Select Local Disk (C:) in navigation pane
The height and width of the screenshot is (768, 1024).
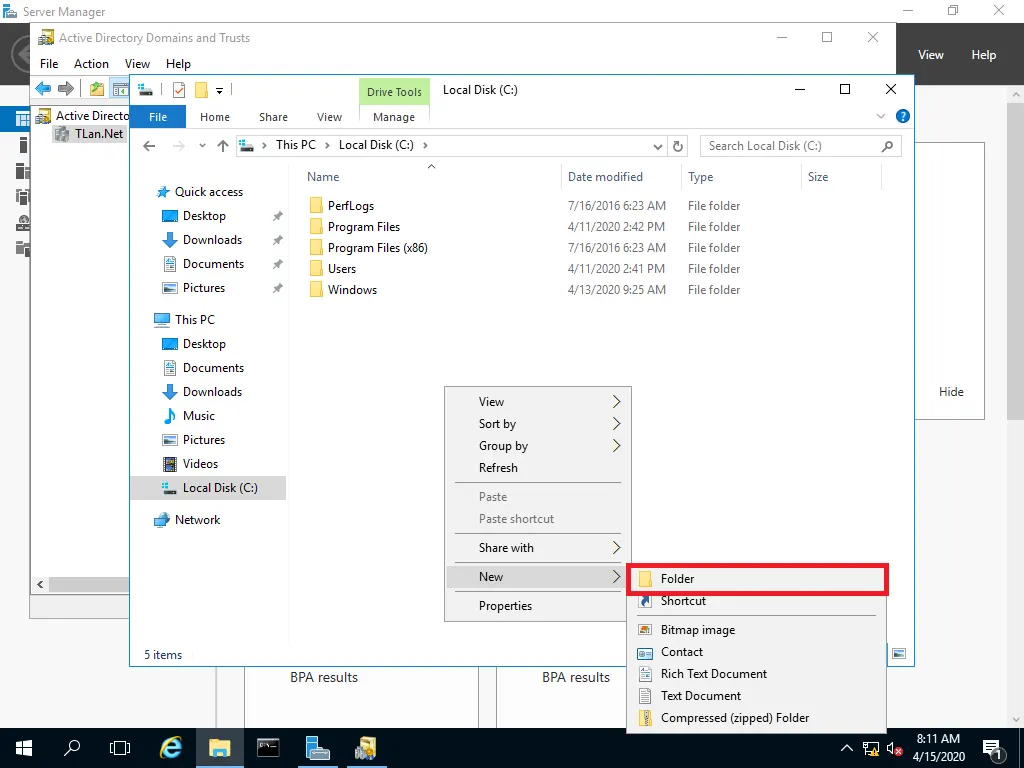click(x=208, y=488)
